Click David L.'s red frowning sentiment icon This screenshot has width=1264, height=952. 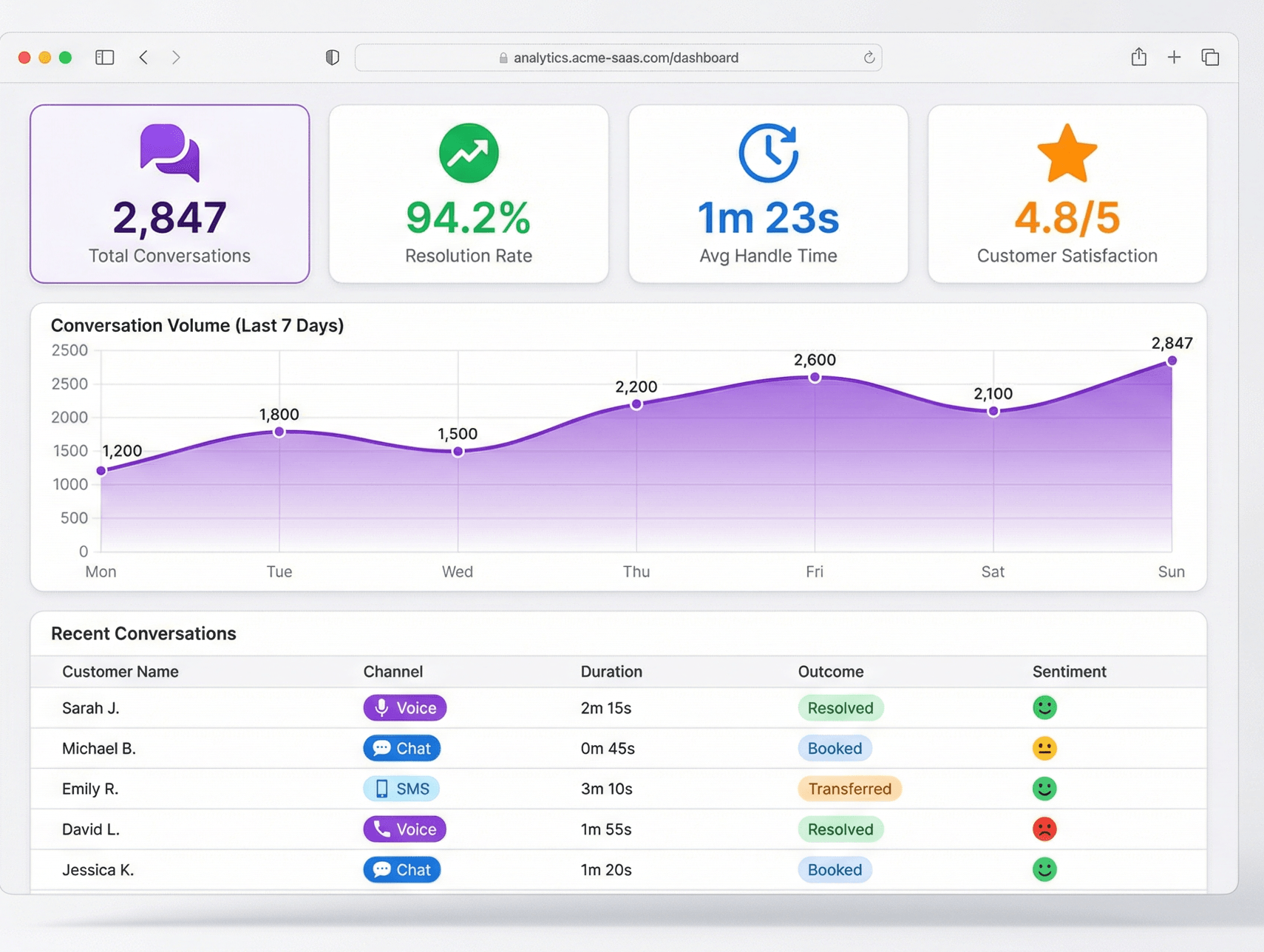1044,829
